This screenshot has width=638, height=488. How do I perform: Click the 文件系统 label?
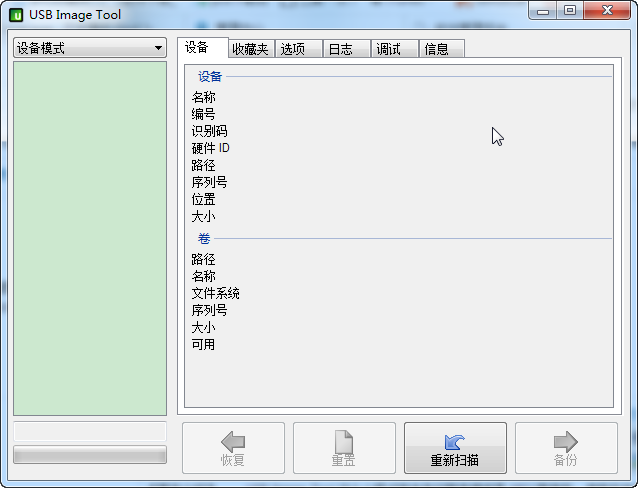click(x=215, y=293)
